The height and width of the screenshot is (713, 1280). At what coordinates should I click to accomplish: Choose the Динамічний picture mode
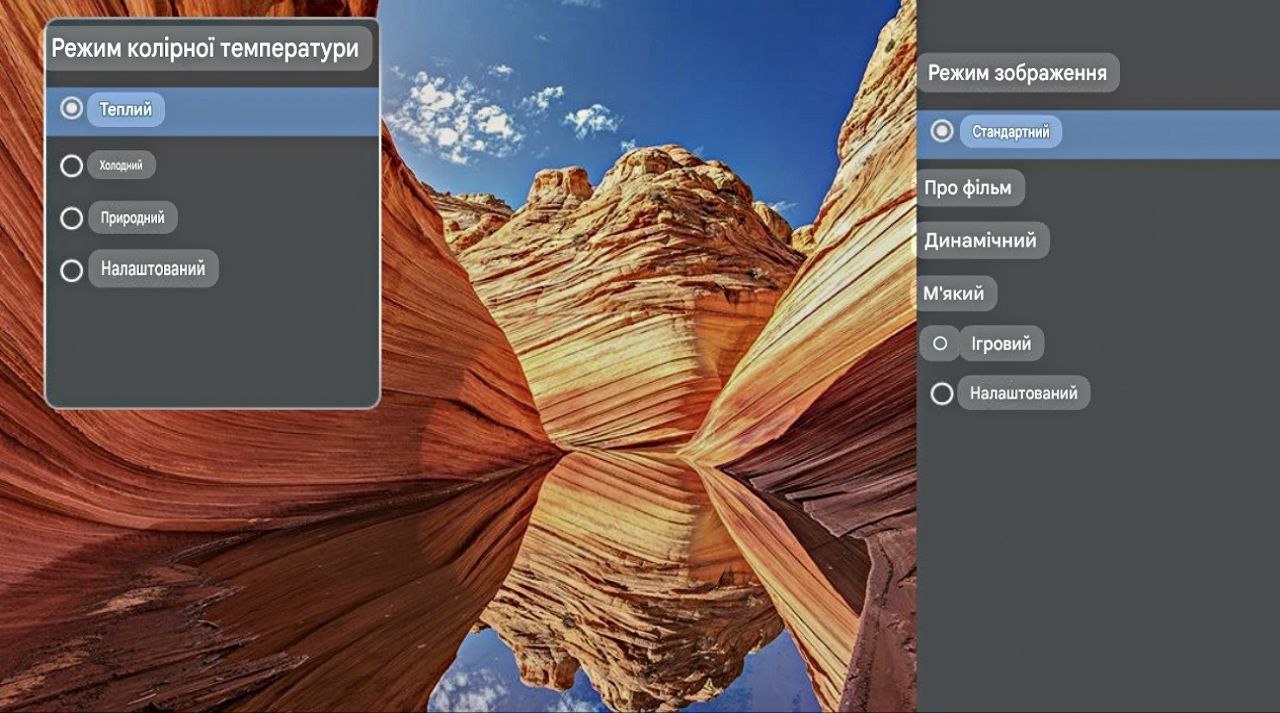coord(981,241)
